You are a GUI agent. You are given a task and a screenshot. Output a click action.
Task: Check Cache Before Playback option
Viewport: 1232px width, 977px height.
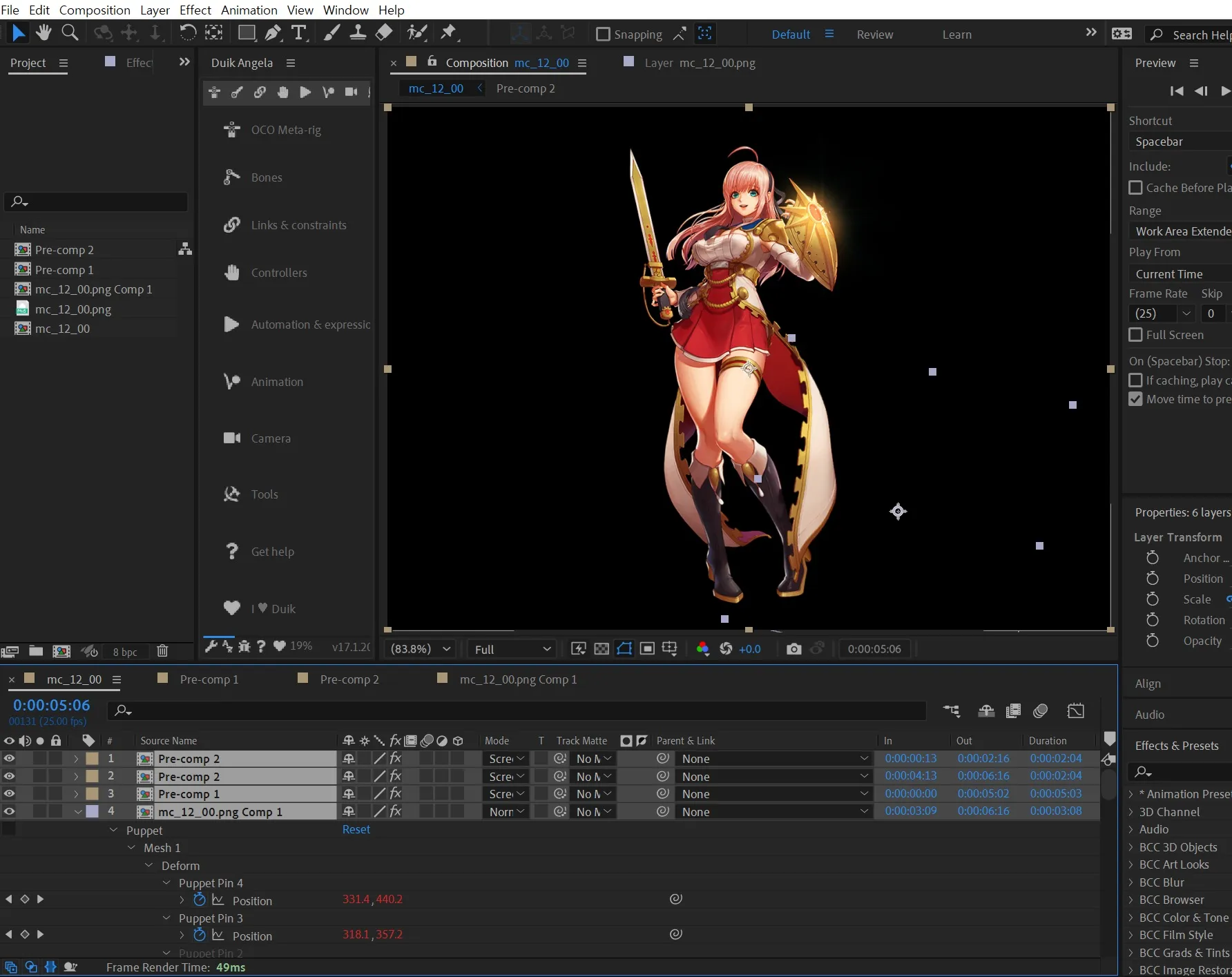1135,188
